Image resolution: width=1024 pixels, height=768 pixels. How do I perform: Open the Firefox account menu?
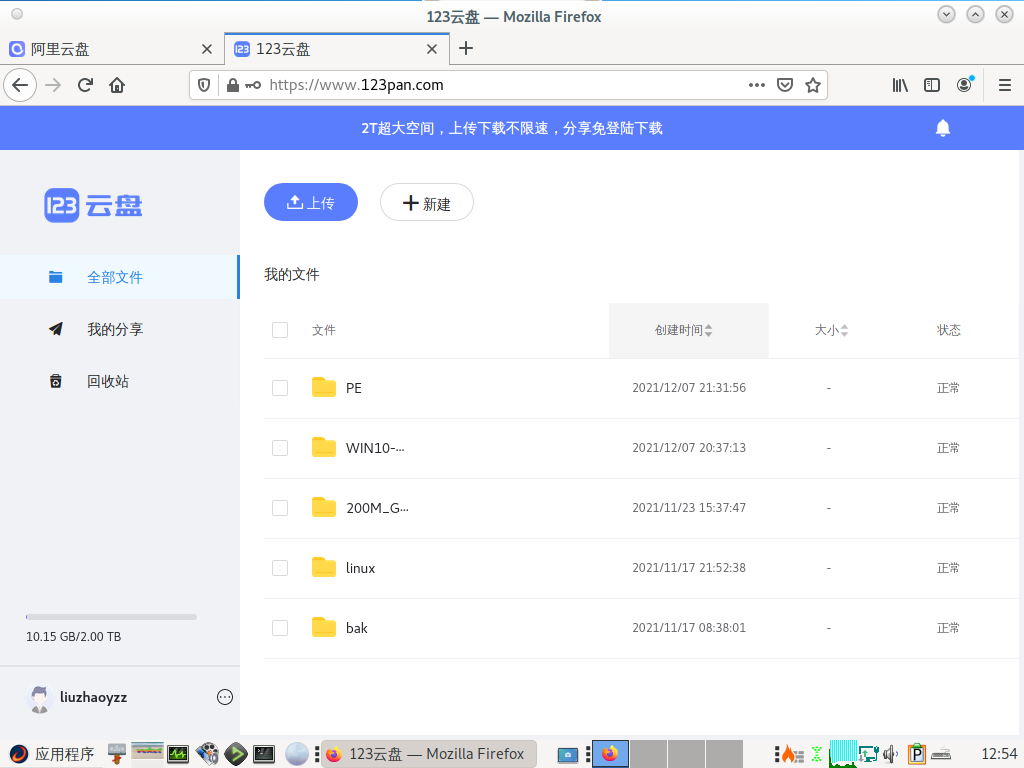965,85
